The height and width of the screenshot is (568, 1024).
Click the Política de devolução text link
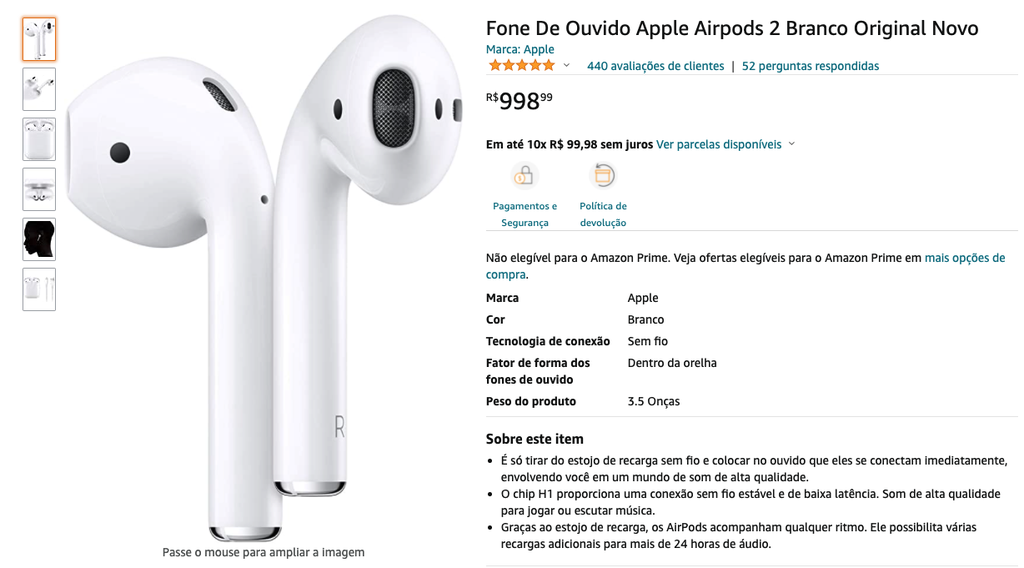click(603, 214)
